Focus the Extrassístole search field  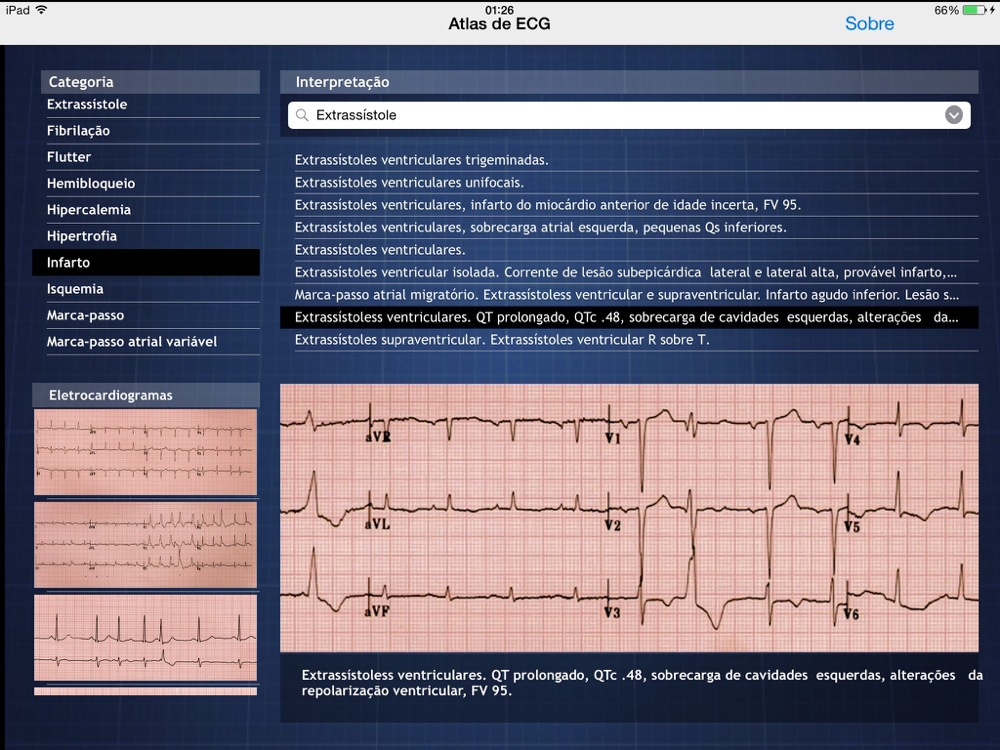coord(629,115)
